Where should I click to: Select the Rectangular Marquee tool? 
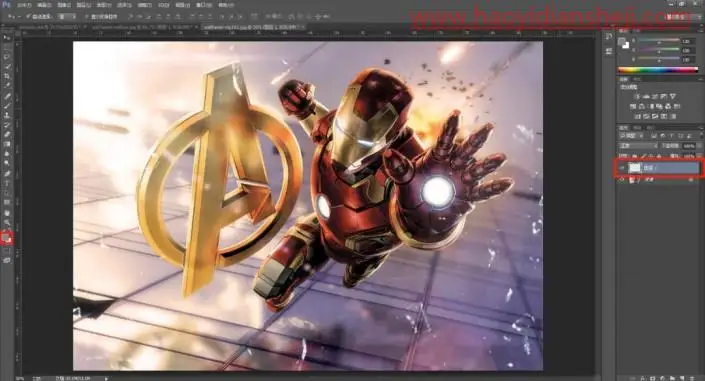(7, 48)
